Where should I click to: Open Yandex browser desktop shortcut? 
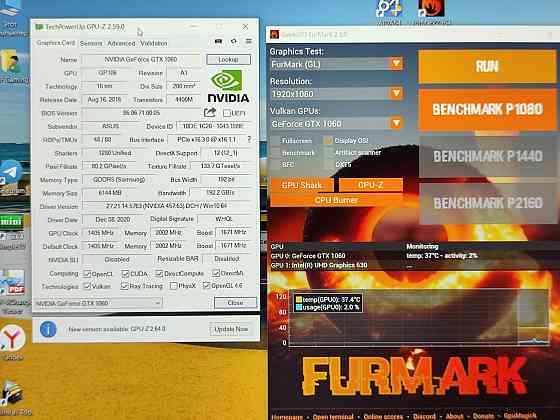[12, 338]
